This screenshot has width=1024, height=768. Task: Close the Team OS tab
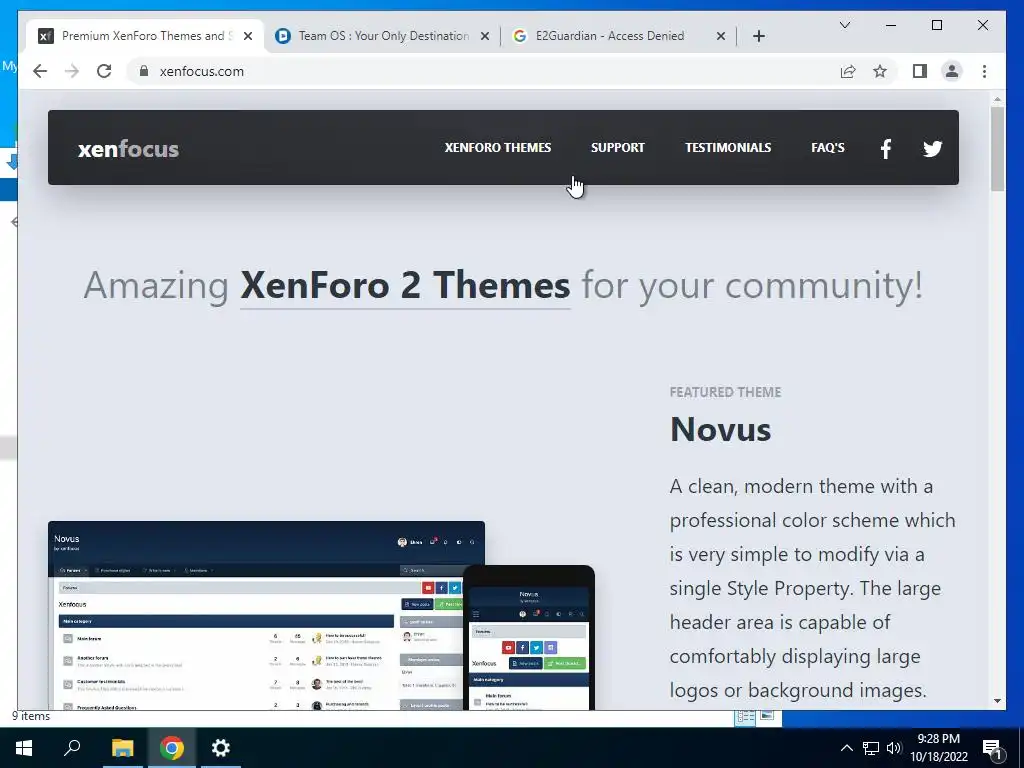pos(485,36)
